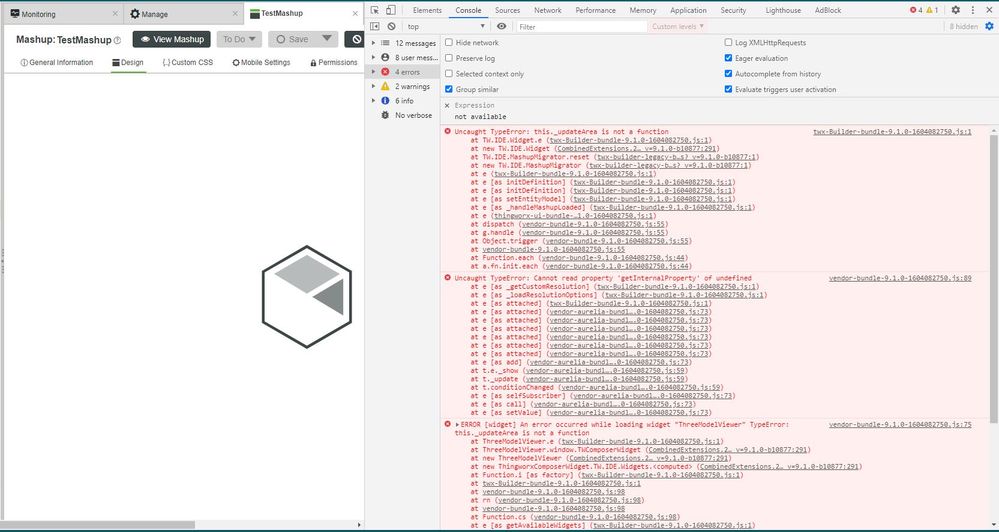Open the DevTools three-dot menu
The image size is (999, 532).
click(972, 10)
